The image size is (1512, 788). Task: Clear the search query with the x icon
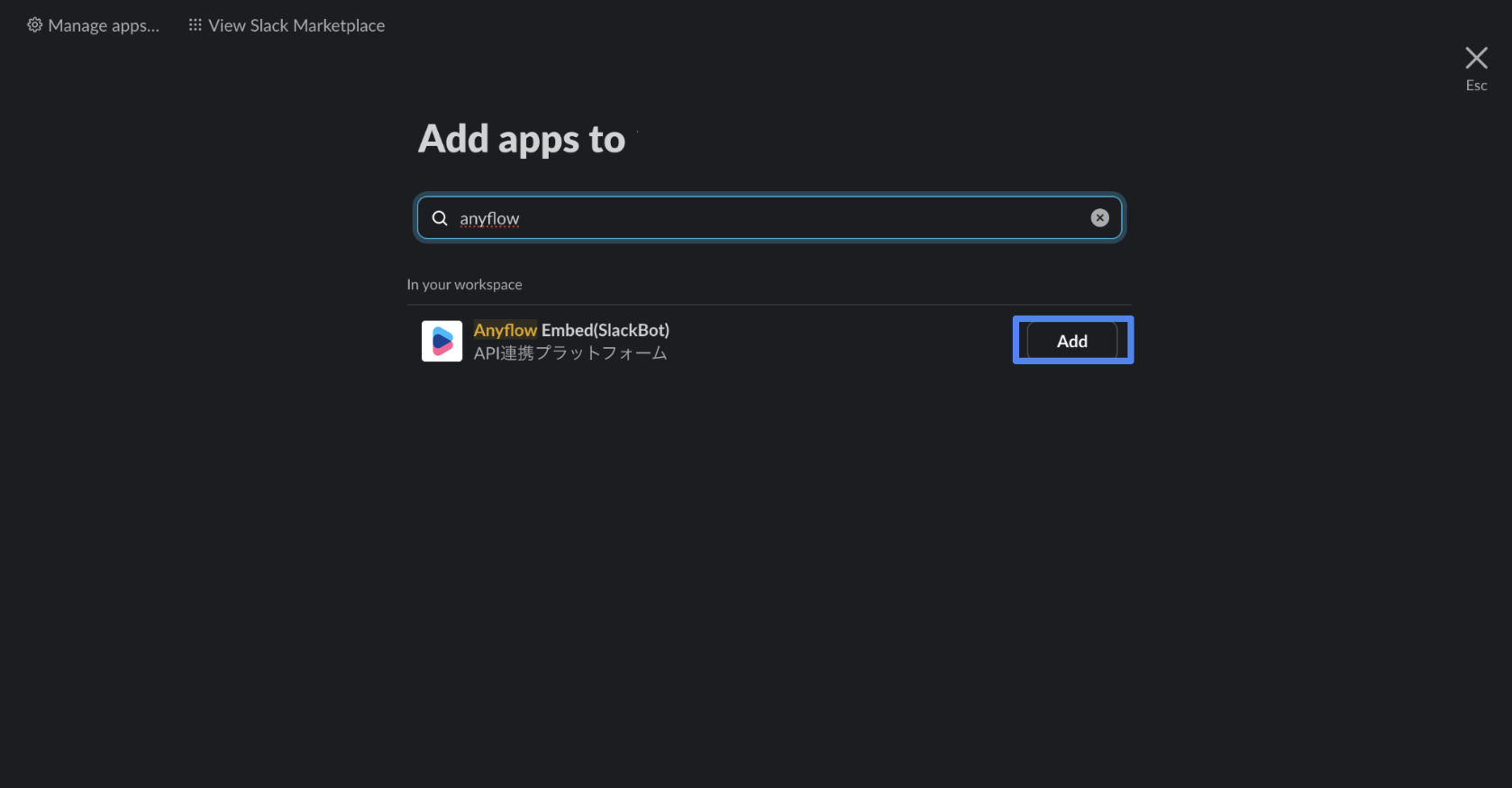pos(1099,218)
